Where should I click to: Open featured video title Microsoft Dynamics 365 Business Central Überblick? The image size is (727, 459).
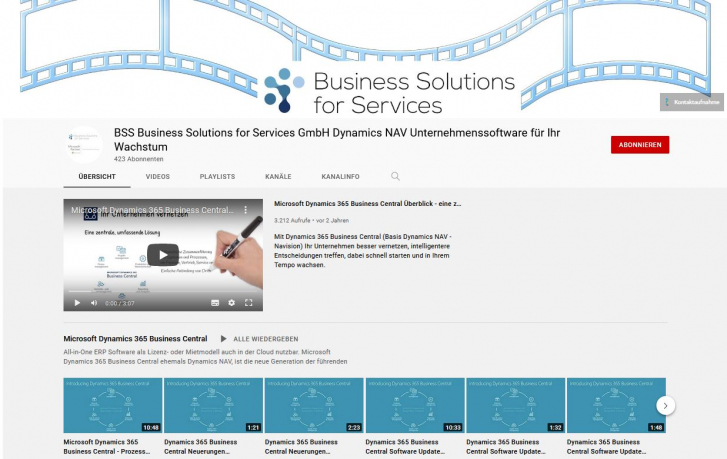pyautogui.click(x=367, y=204)
